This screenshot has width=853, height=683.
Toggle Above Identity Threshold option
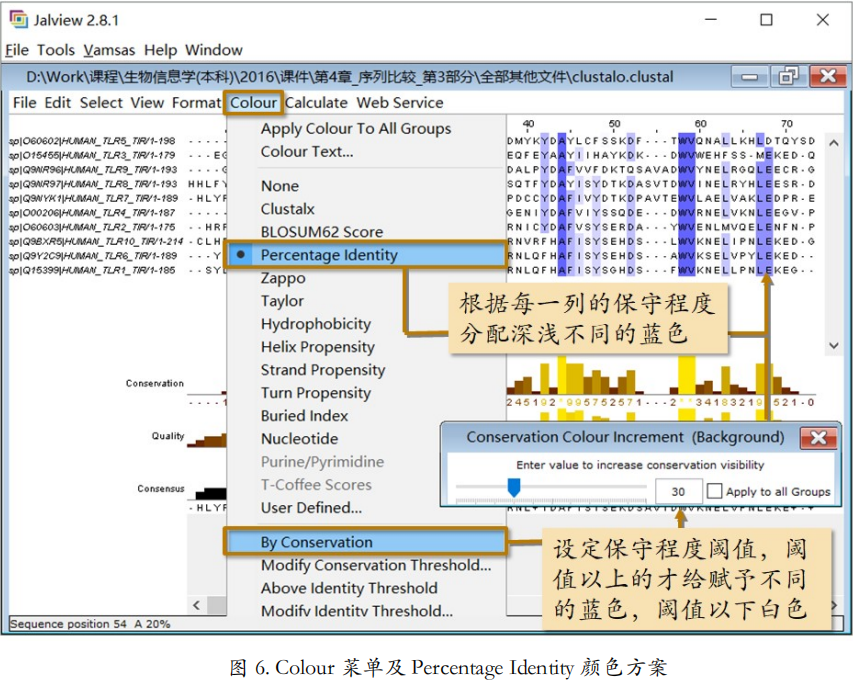(349, 588)
